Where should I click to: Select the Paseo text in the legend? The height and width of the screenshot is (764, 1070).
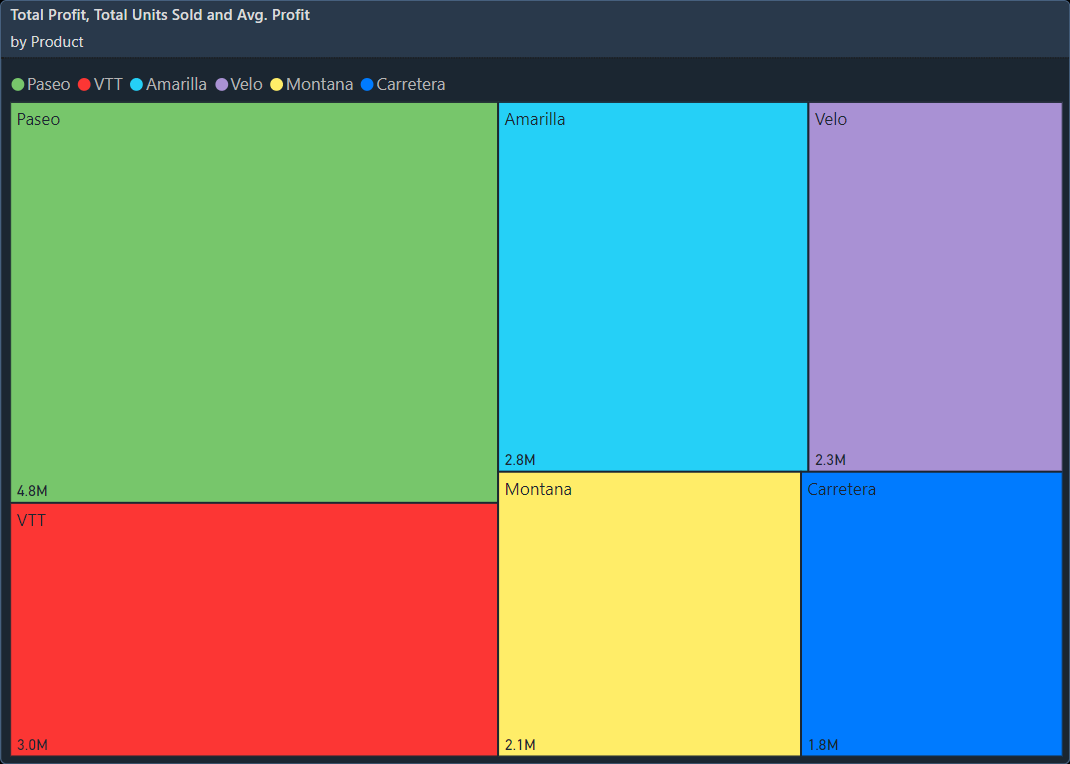(48, 85)
